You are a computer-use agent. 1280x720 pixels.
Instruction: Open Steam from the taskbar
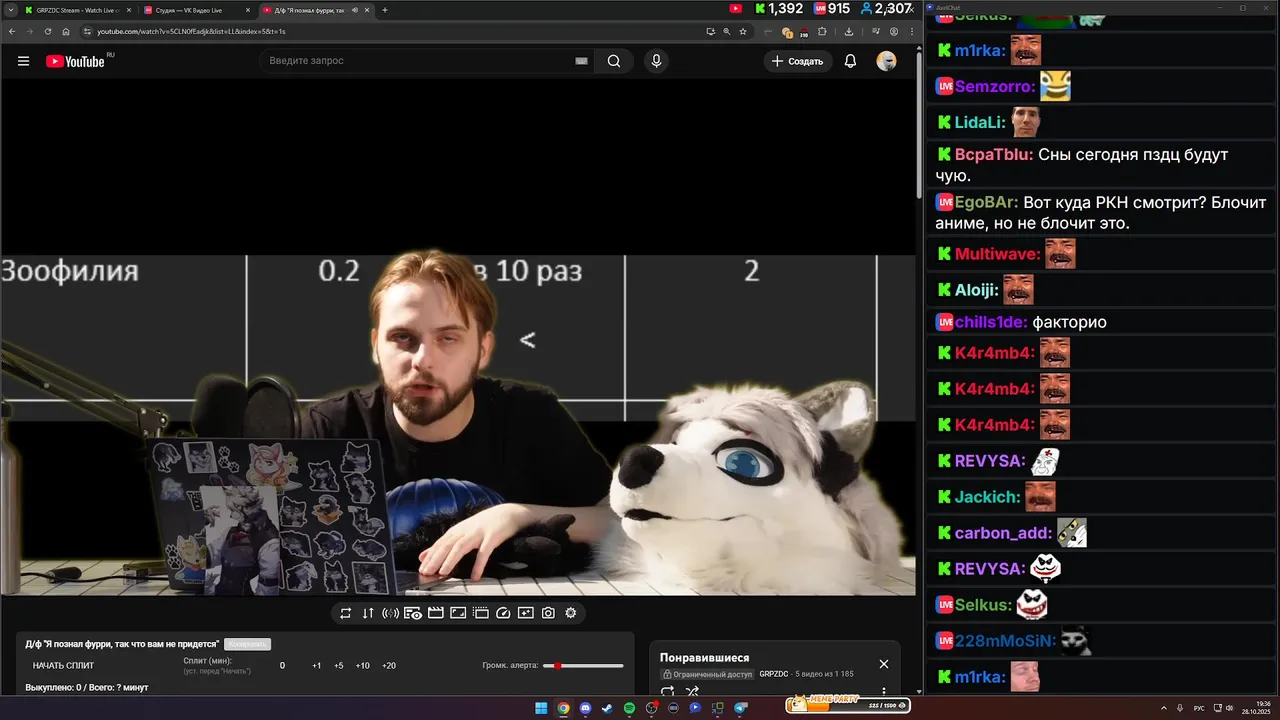click(607, 708)
